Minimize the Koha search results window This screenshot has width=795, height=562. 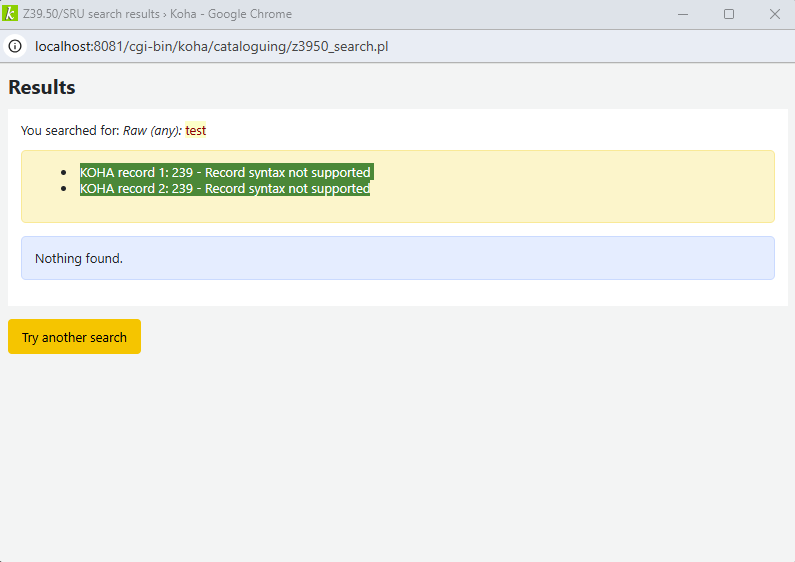tap(683, 14)
